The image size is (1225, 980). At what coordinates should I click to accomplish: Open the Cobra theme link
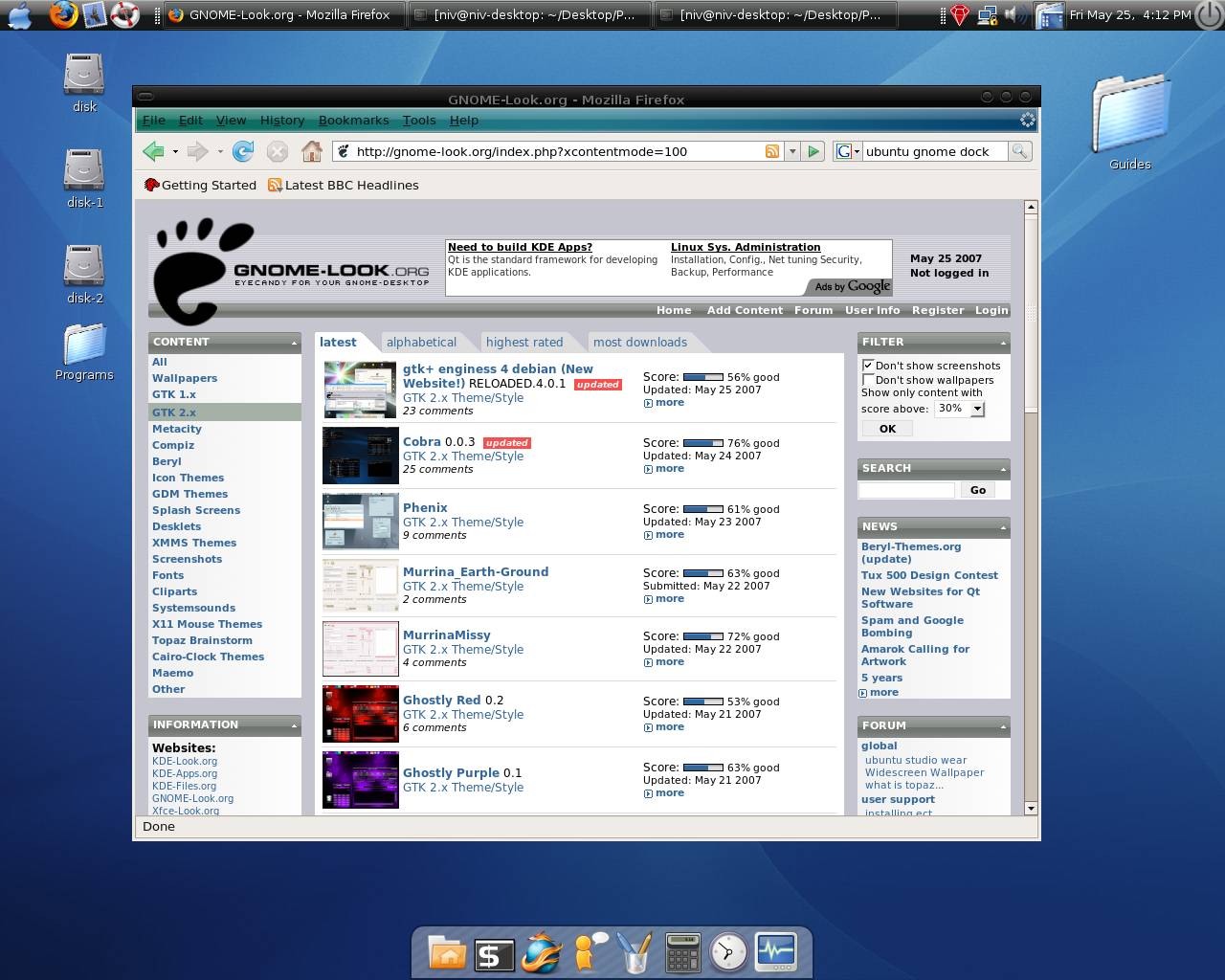tap(422, 442)
